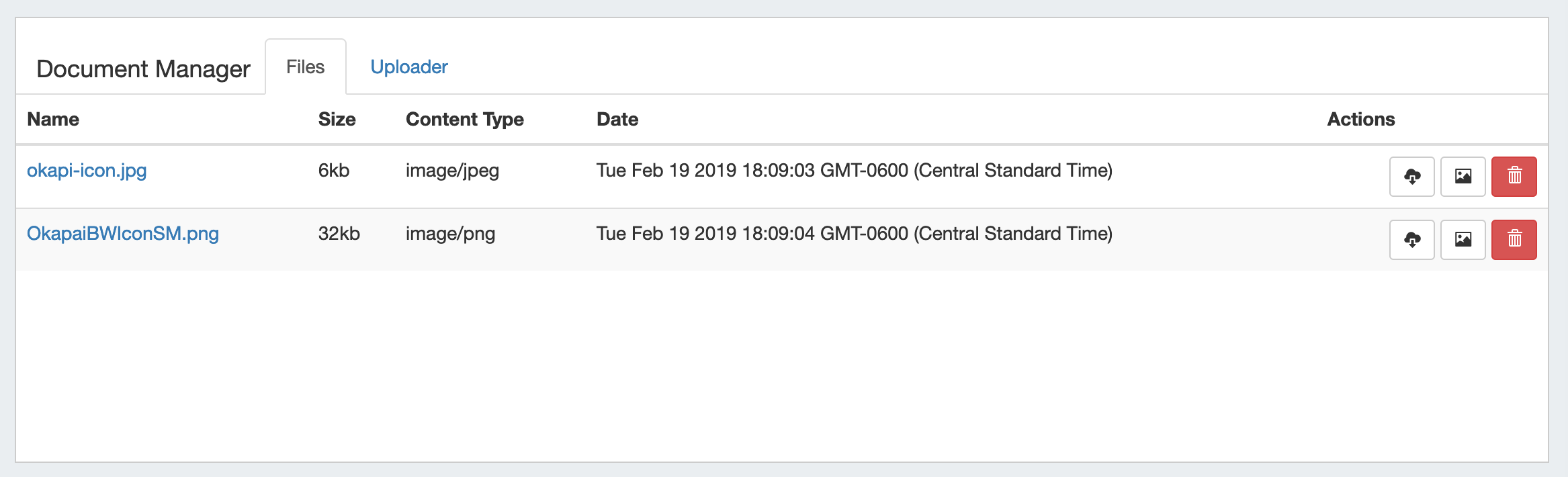Click the Document Manager title
This screenshot has height=477, width=1568.
pyautogui.click(x=143, y=69)
